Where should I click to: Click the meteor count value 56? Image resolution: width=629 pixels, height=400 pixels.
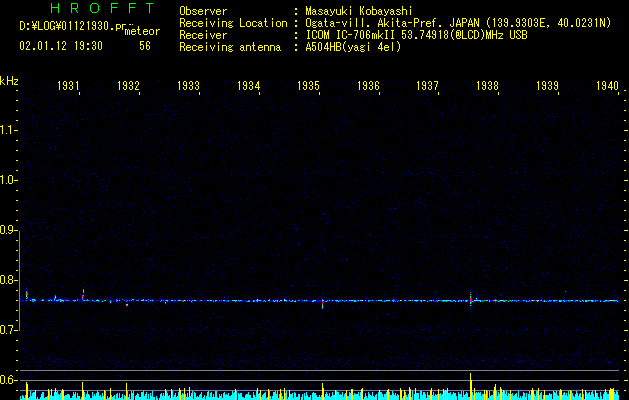[x=145, y=46]
